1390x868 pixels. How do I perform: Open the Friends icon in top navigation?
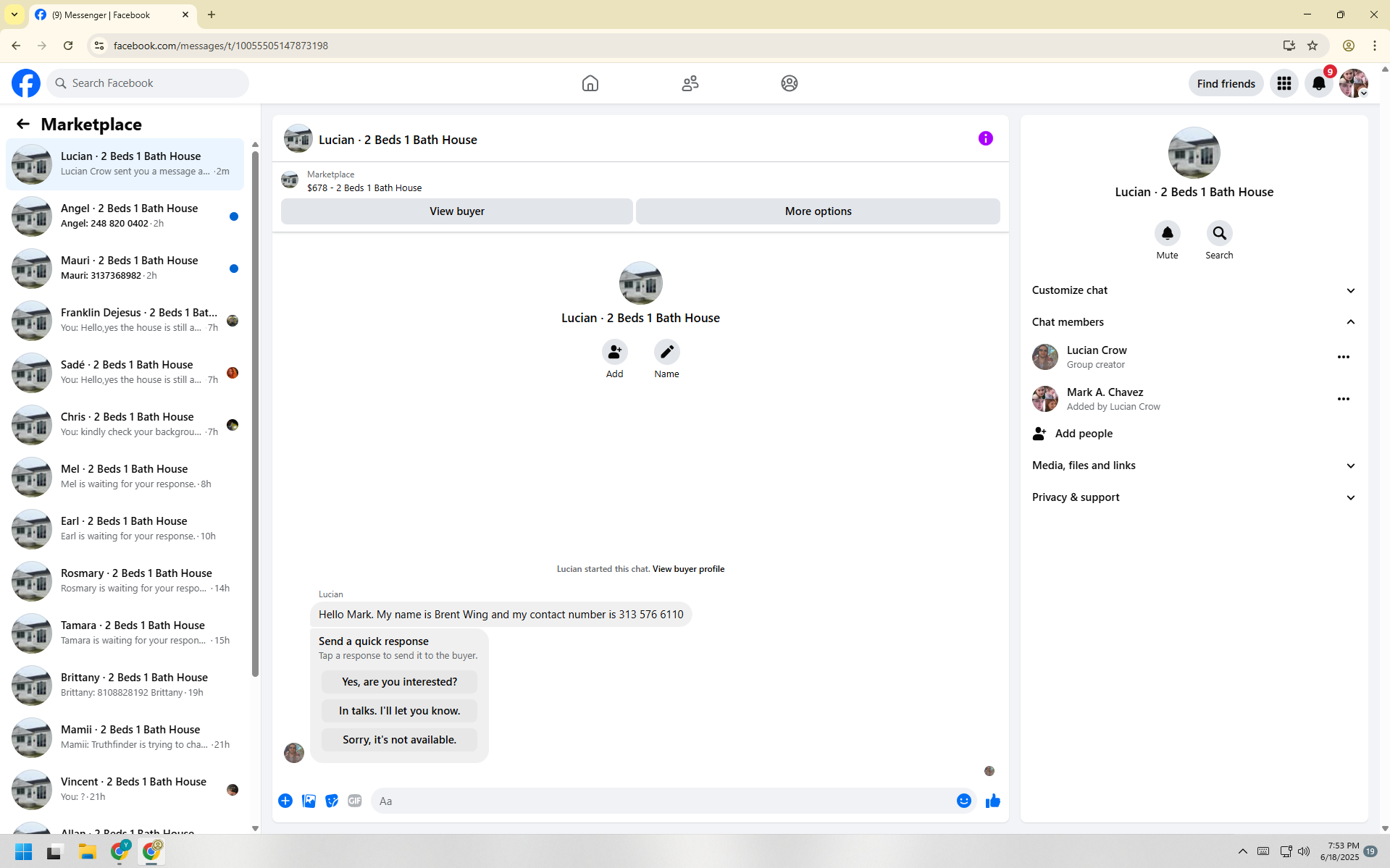click(690, 83)
